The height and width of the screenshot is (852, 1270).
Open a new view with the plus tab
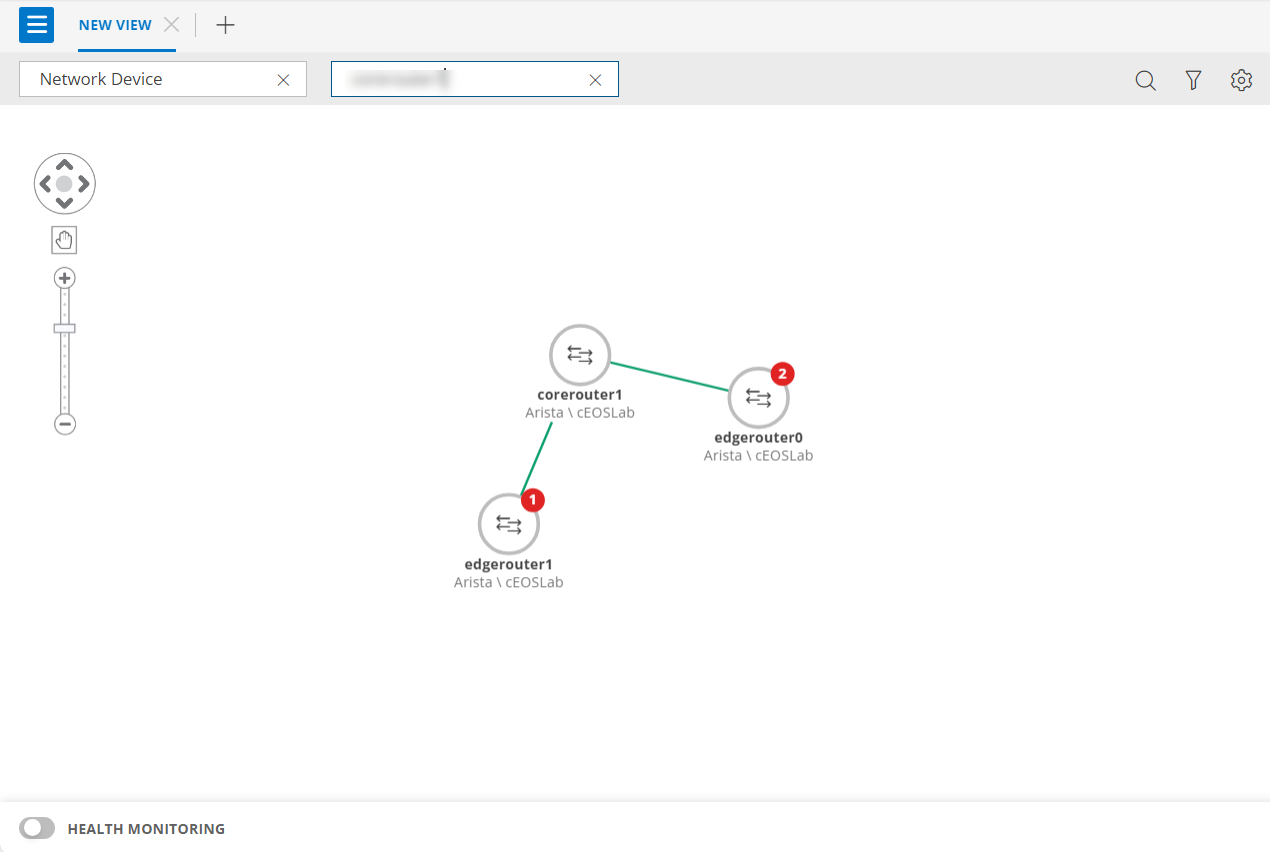coord(225,24)
